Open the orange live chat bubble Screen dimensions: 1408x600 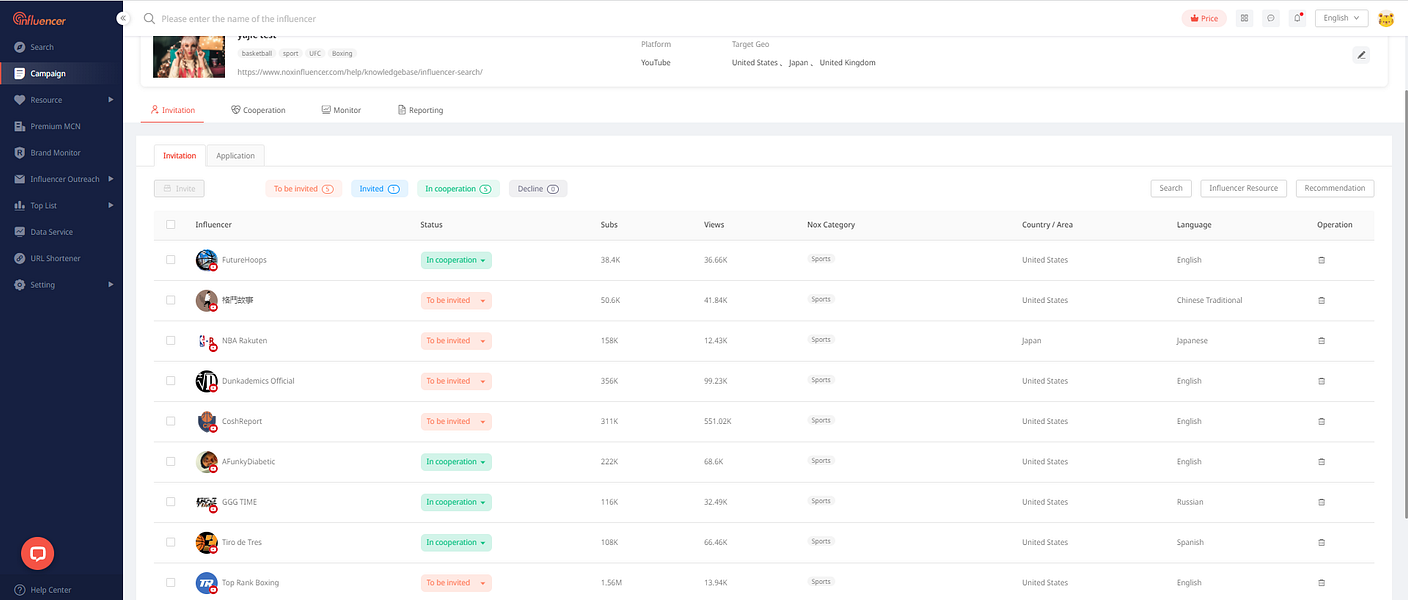click(38, 553)
